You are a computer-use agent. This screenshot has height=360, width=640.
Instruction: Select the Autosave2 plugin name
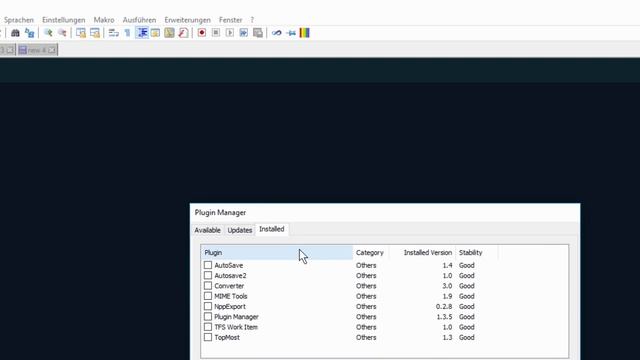click(230, 276)
